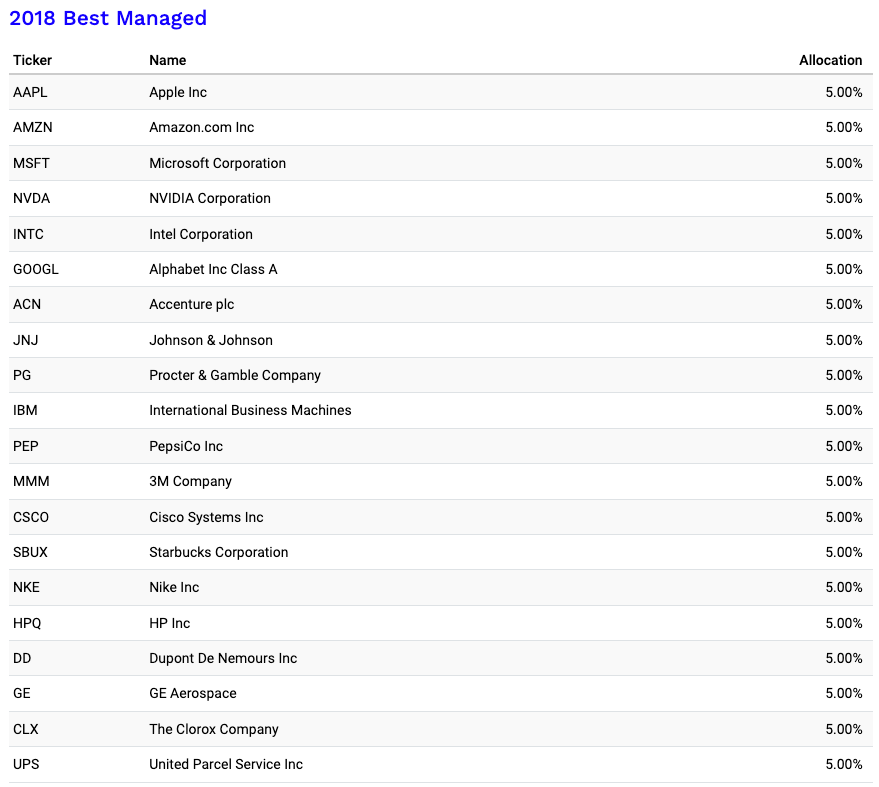Click the GE Aerospace name

(193, 693)
